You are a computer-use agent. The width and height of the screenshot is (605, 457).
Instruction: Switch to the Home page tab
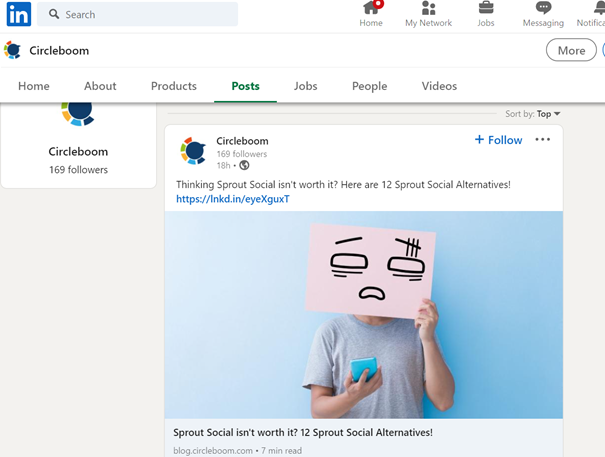point(34,86)
